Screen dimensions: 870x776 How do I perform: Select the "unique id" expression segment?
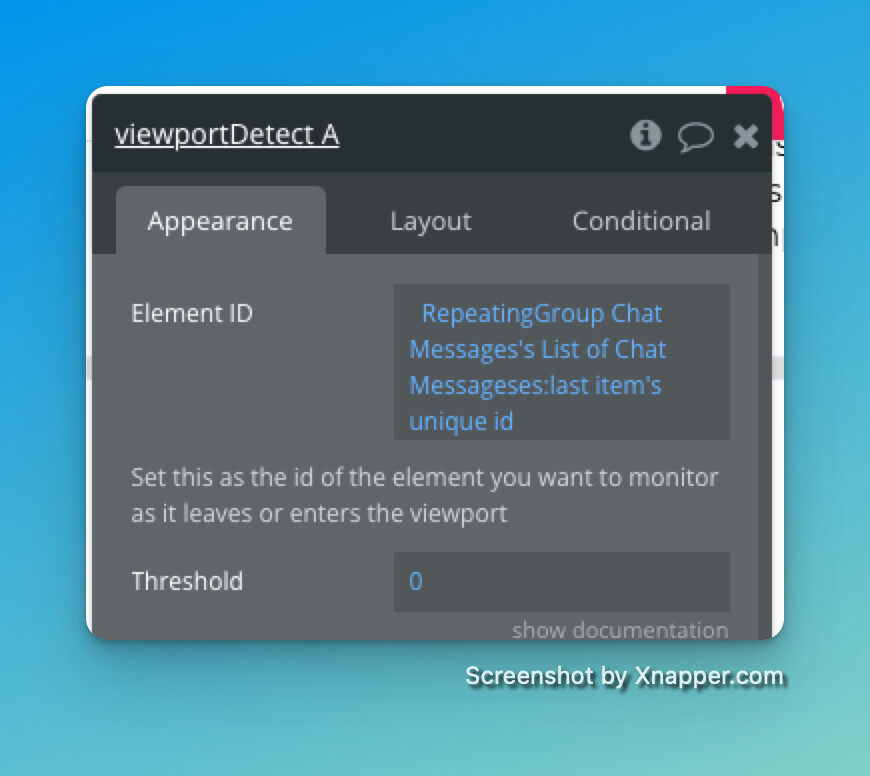tap(461, 421)
